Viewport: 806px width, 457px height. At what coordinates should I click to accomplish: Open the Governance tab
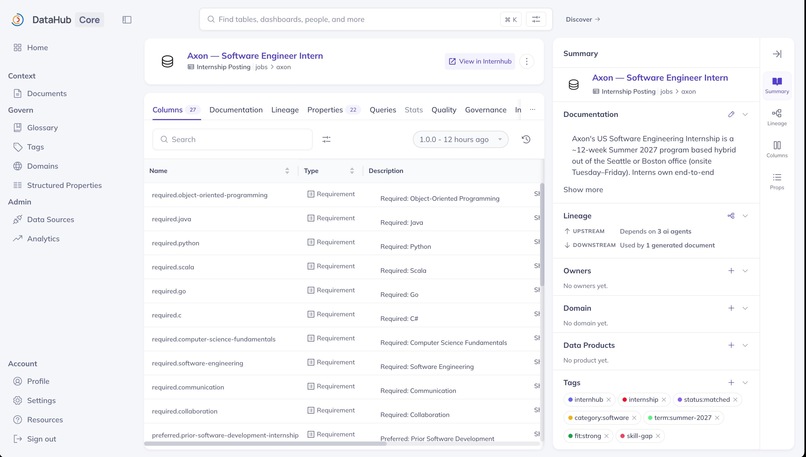click(x=485, y=109)
